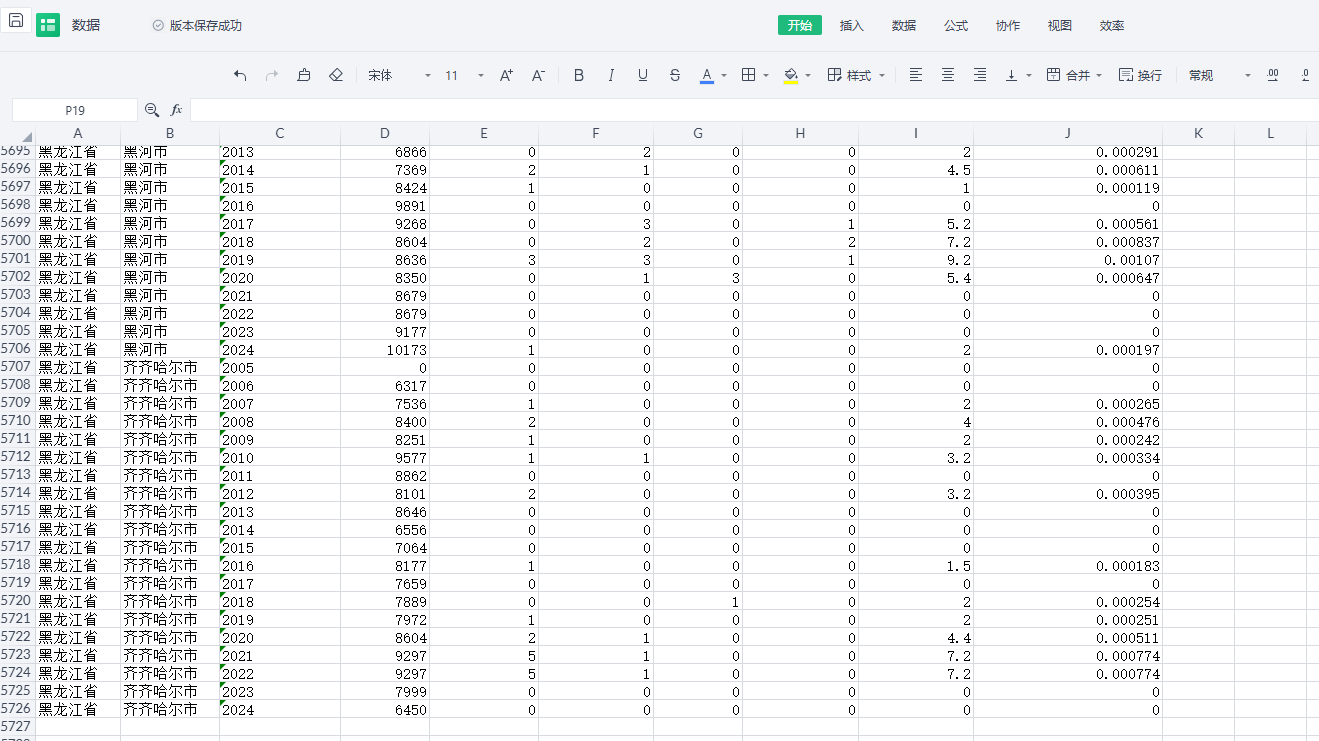Expand the vertical alignment dropdown arrow

click(x=1030, y=75)
